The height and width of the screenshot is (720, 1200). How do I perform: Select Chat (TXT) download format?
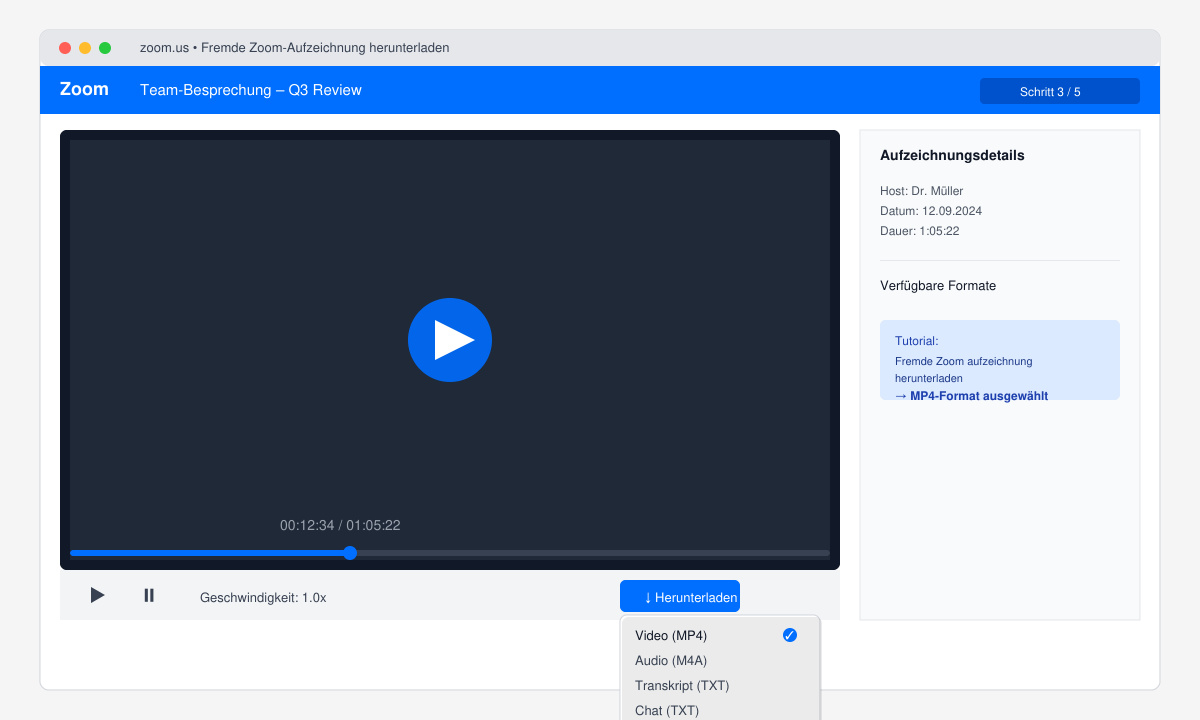click(720, 709)
